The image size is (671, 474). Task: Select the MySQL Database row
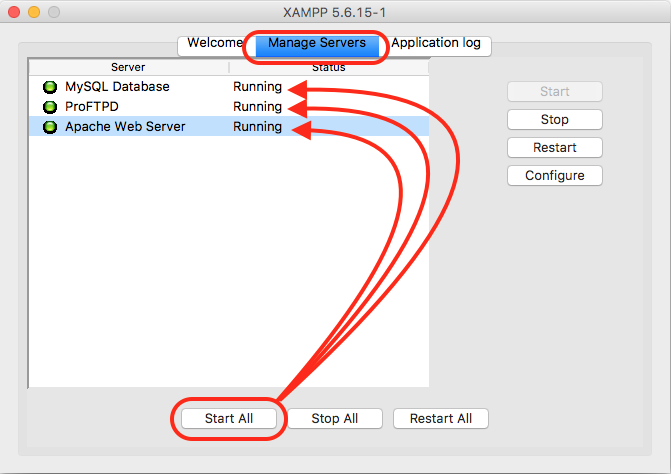pos(229,87)
